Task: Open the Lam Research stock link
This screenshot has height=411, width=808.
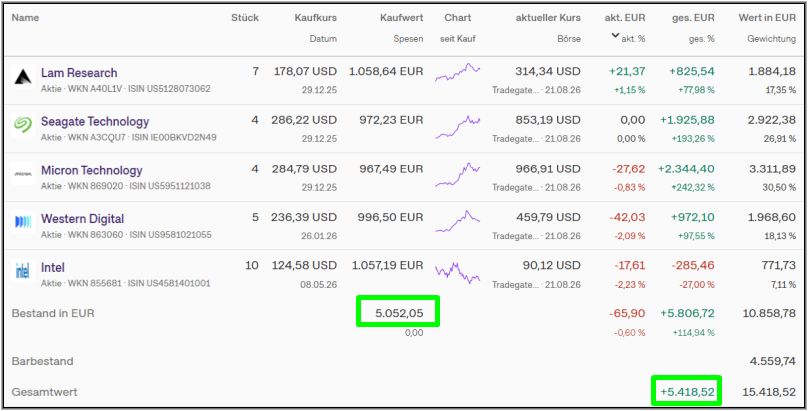Action: [79, 73]
